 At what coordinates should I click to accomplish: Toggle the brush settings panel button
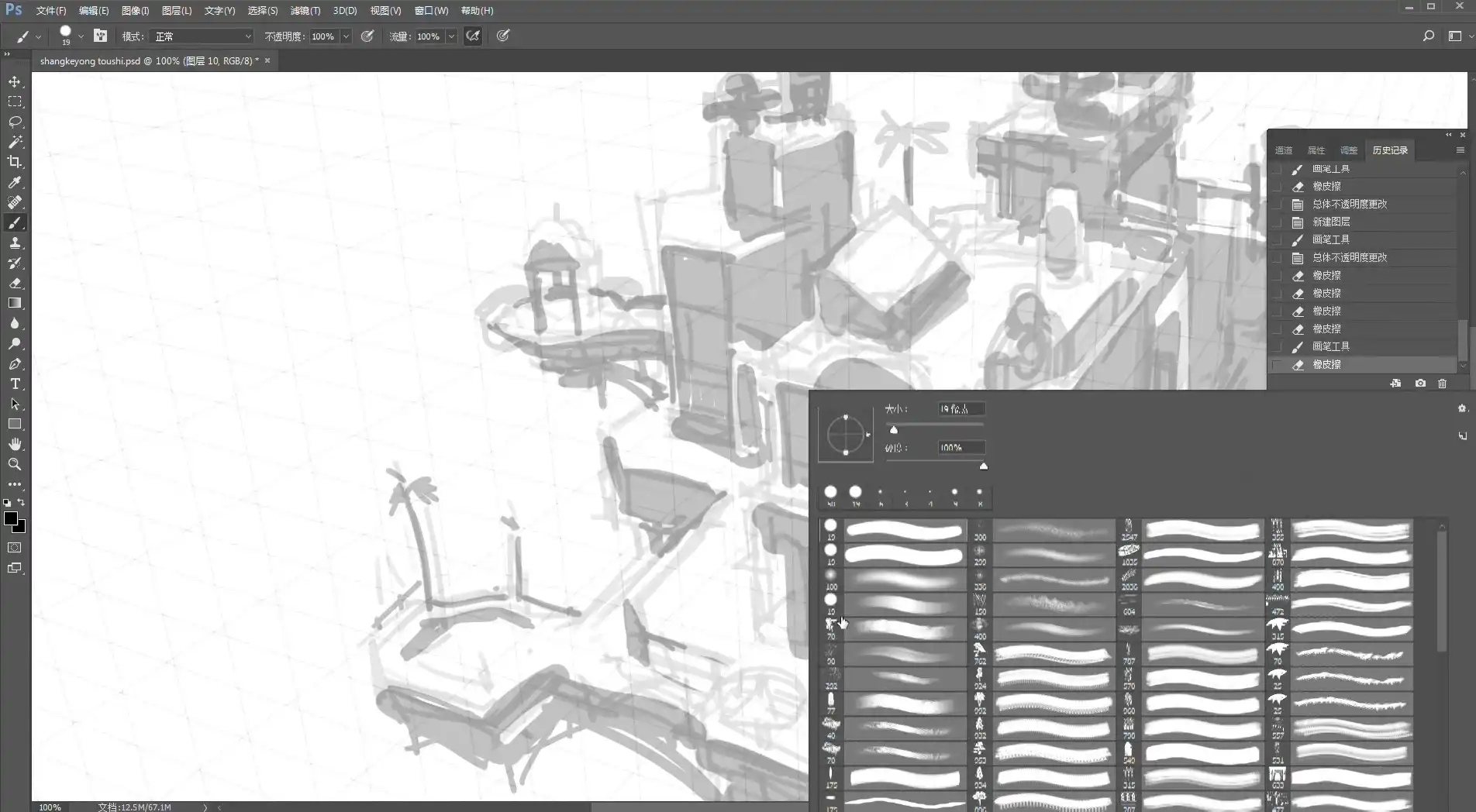[x=100, y=36]
